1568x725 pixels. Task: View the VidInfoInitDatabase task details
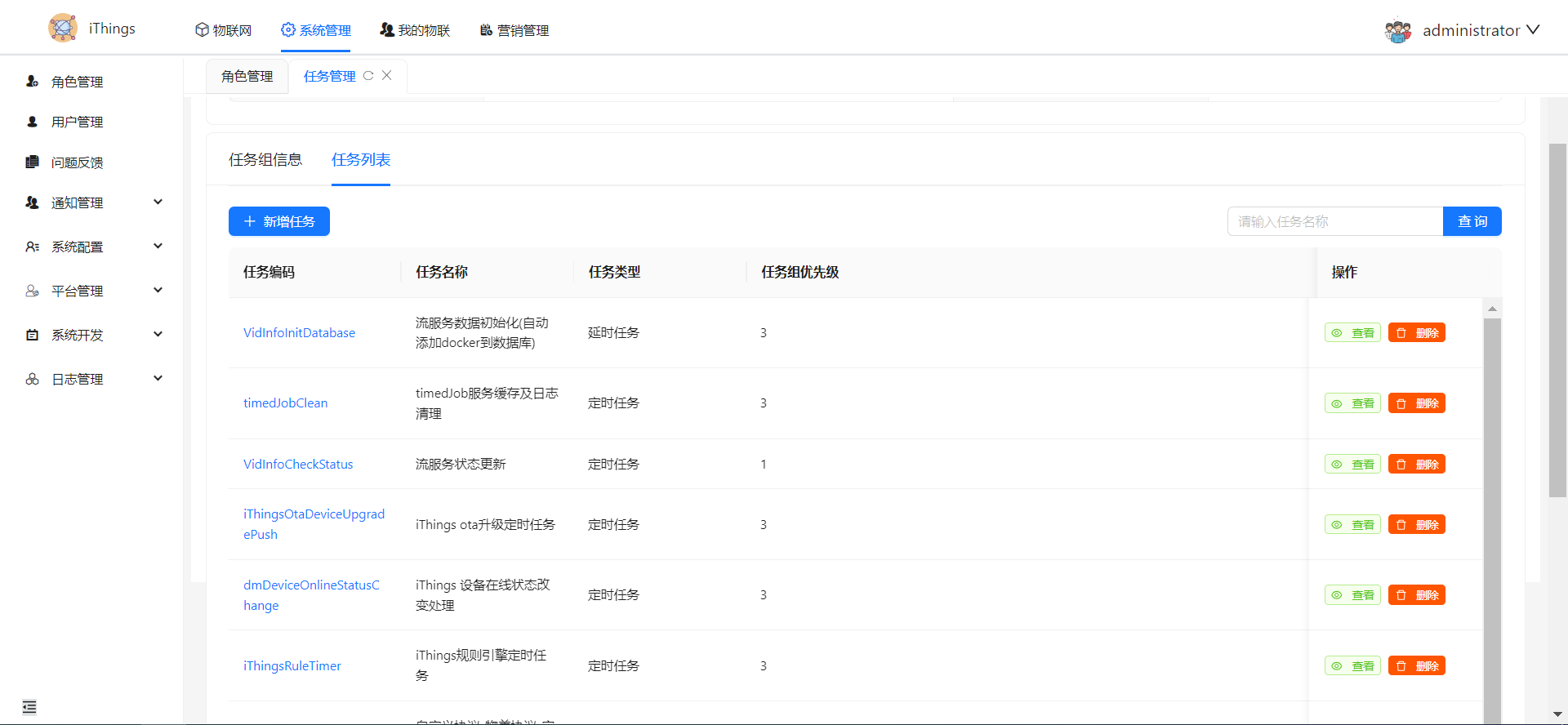pos(1352,333)
